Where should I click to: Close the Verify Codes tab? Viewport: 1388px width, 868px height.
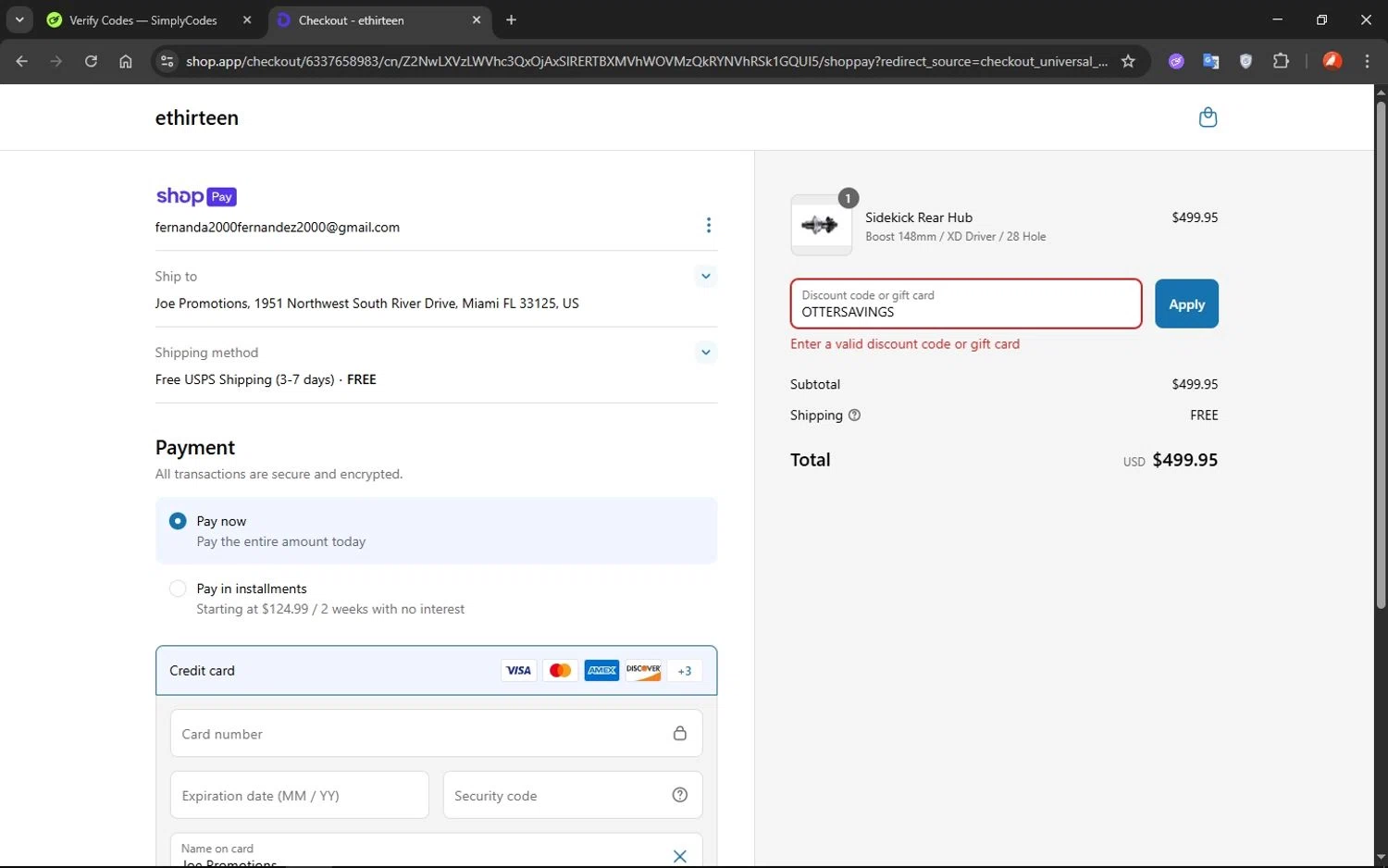tap(247, 19)
